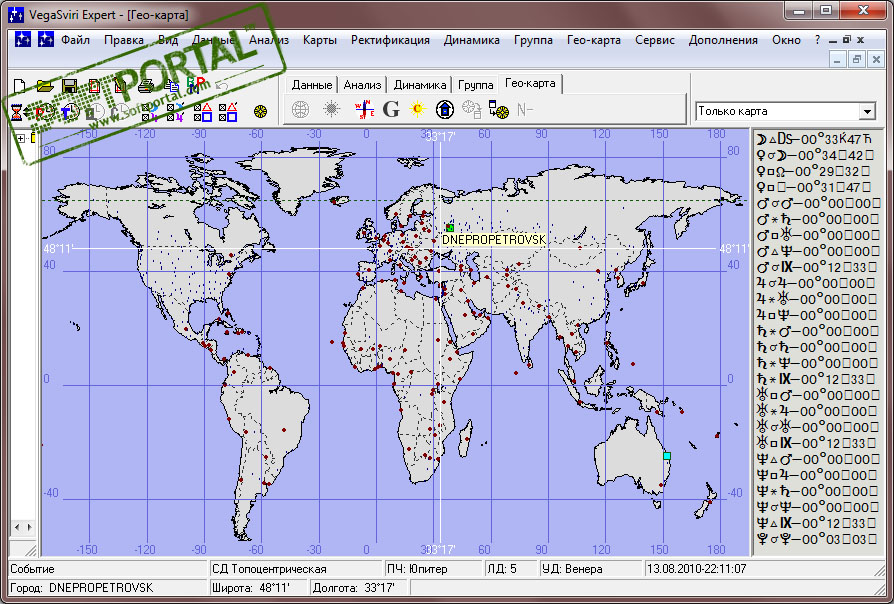Click the last aspect row ending 00°03

pyautogui.click(x=817, y=538)
